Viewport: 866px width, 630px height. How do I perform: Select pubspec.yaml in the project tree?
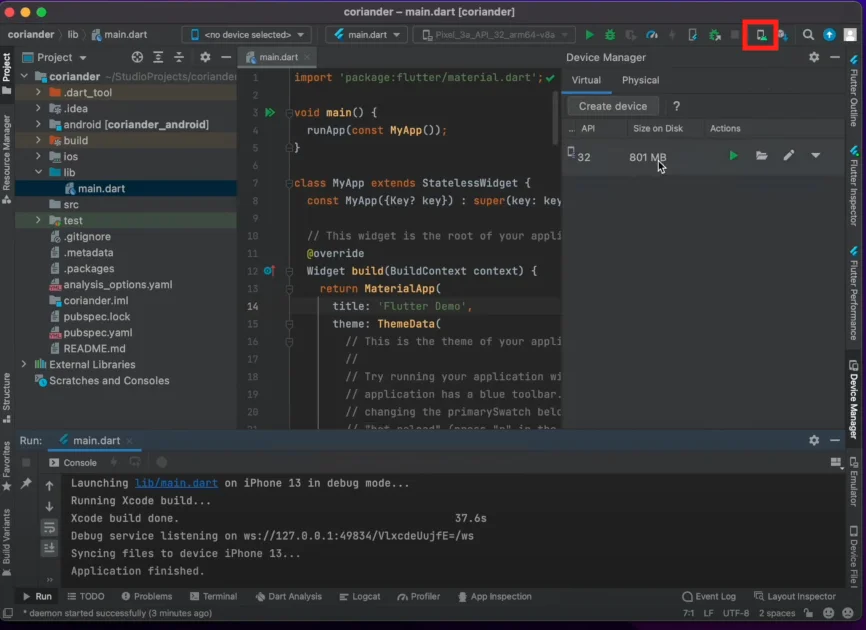pos(98,332)
